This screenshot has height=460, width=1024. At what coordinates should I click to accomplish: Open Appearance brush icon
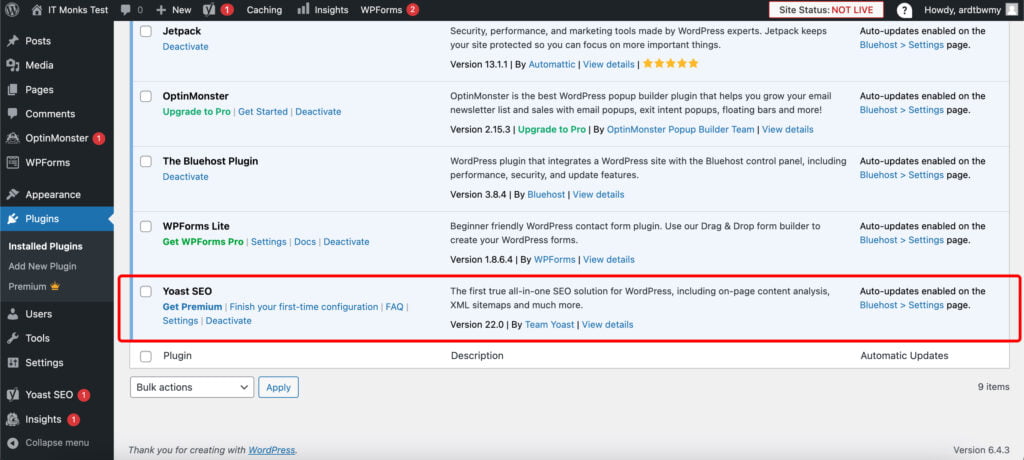point(12,195)
